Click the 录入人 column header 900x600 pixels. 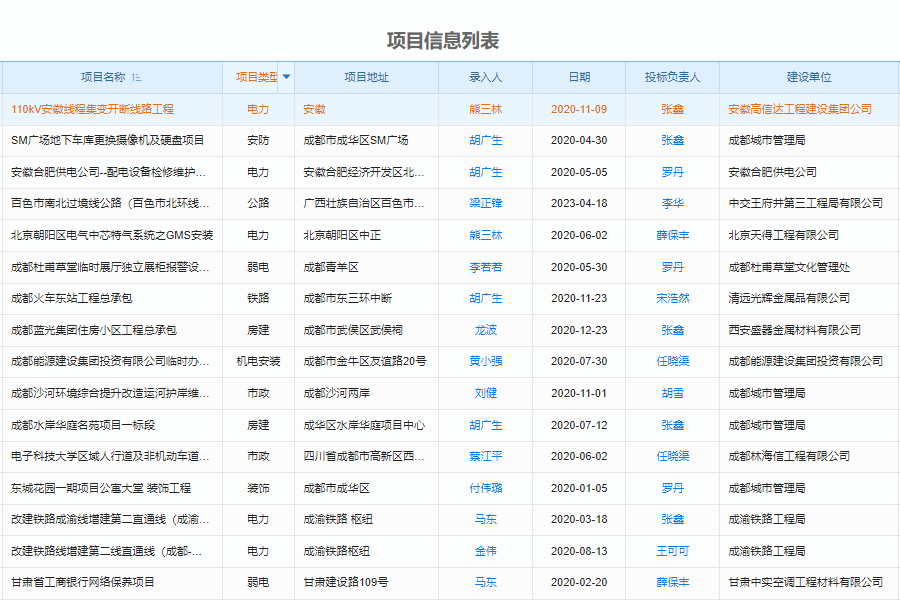486,78
